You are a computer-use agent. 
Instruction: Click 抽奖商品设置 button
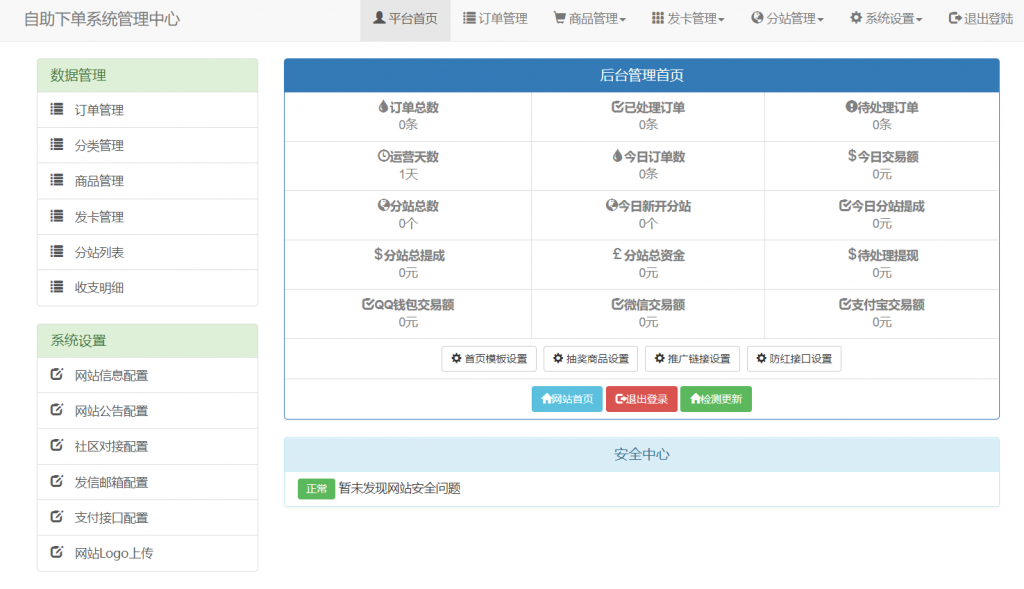(x=591, y=358)
